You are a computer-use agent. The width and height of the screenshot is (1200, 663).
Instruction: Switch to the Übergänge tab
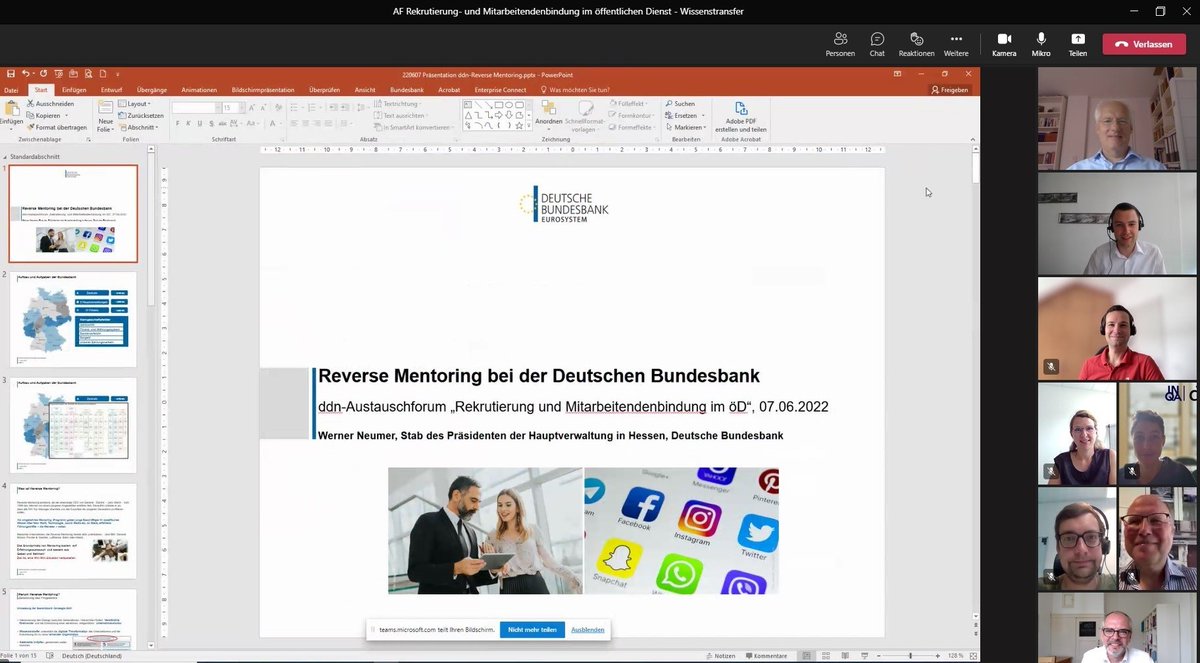click(x=152, y=90)
